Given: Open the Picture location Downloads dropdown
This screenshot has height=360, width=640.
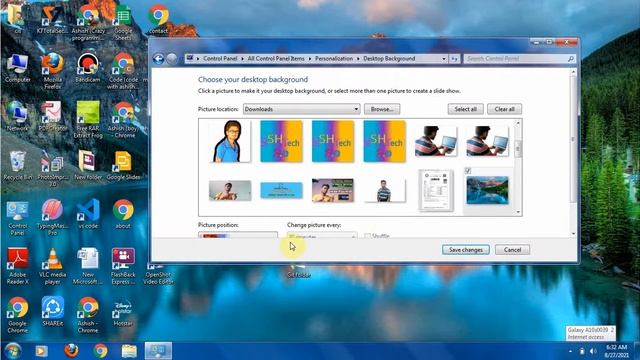Looking at the screenshot, I should pyautogui.click(x=302, y=109).
